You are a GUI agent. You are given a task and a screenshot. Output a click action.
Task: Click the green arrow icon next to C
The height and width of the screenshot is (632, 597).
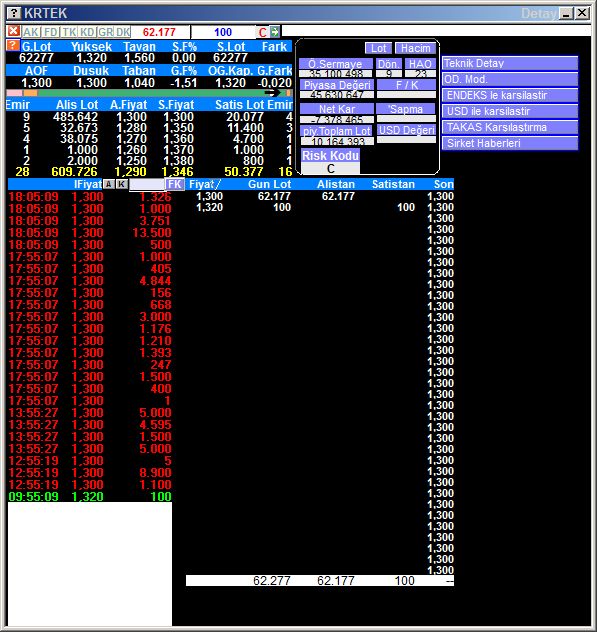coord(275,31)
